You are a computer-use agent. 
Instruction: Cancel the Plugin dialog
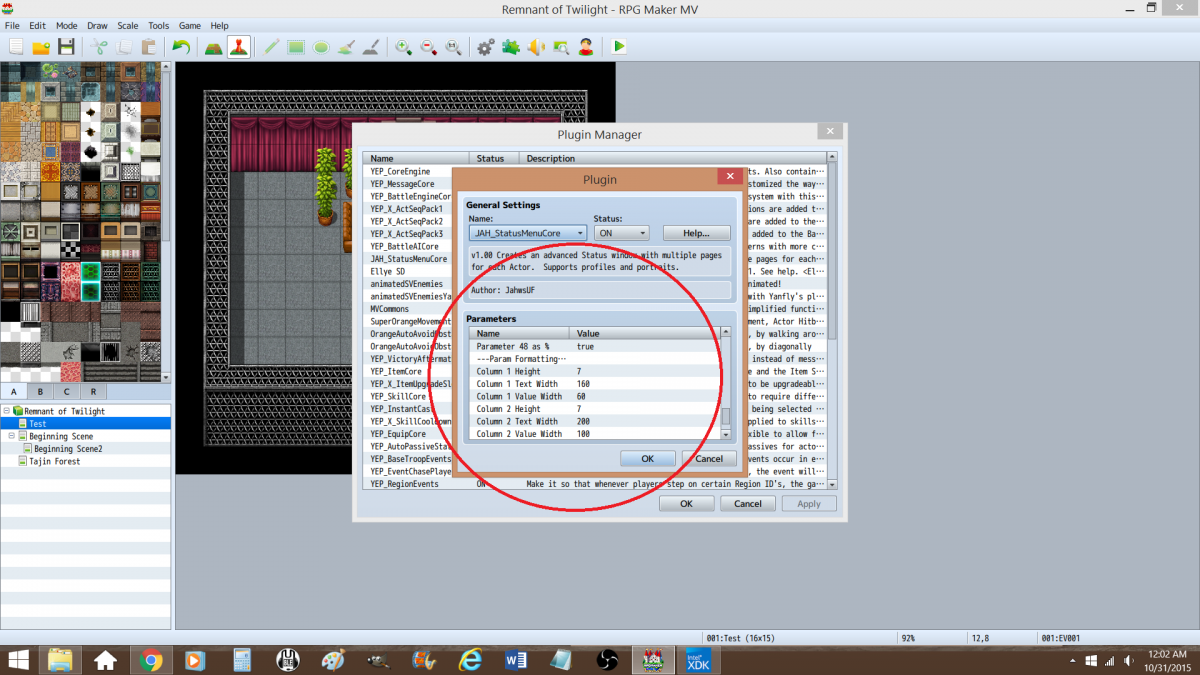[x=709, y=458]
